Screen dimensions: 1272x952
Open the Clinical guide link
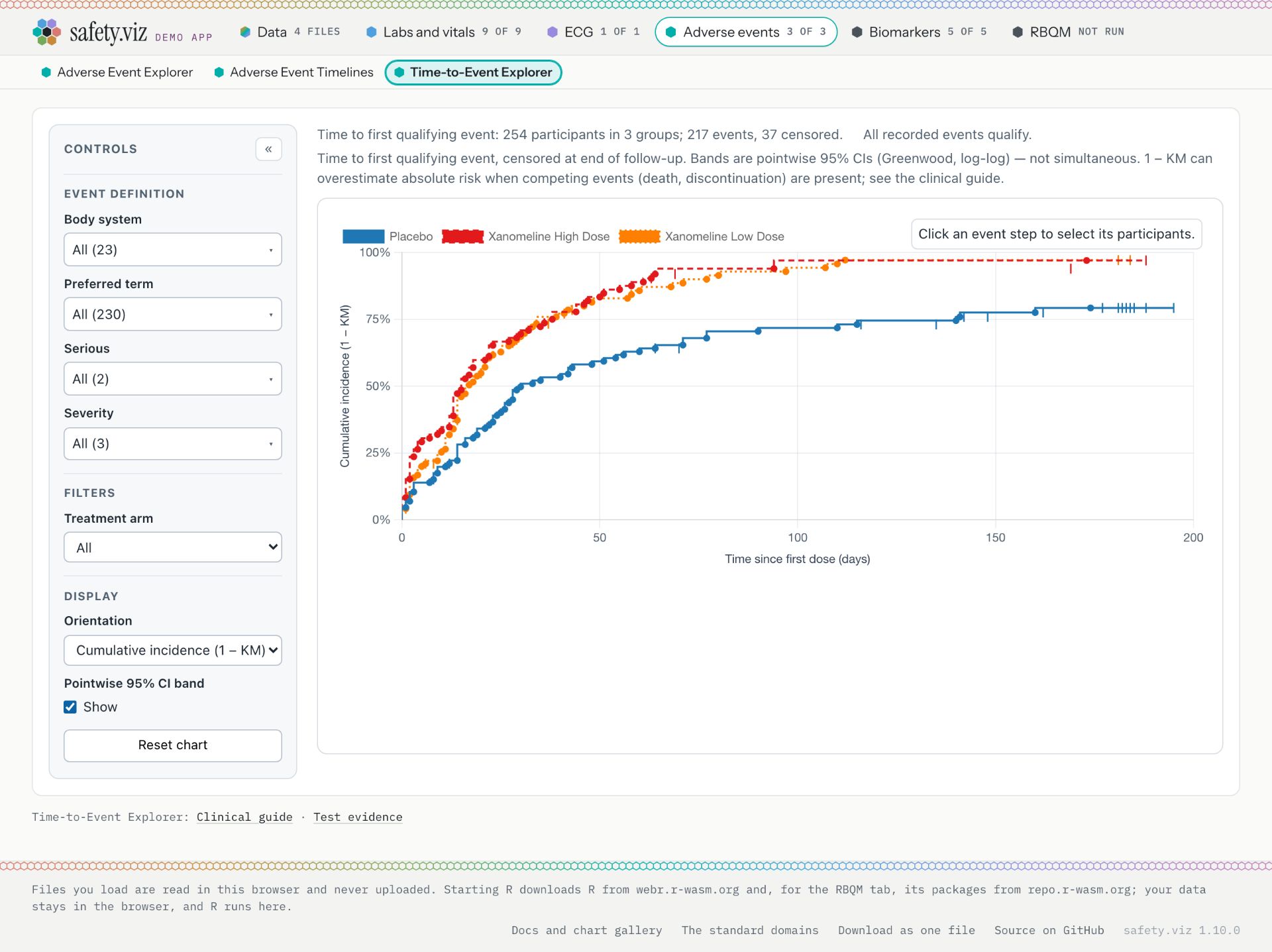(x=244, y=817)
